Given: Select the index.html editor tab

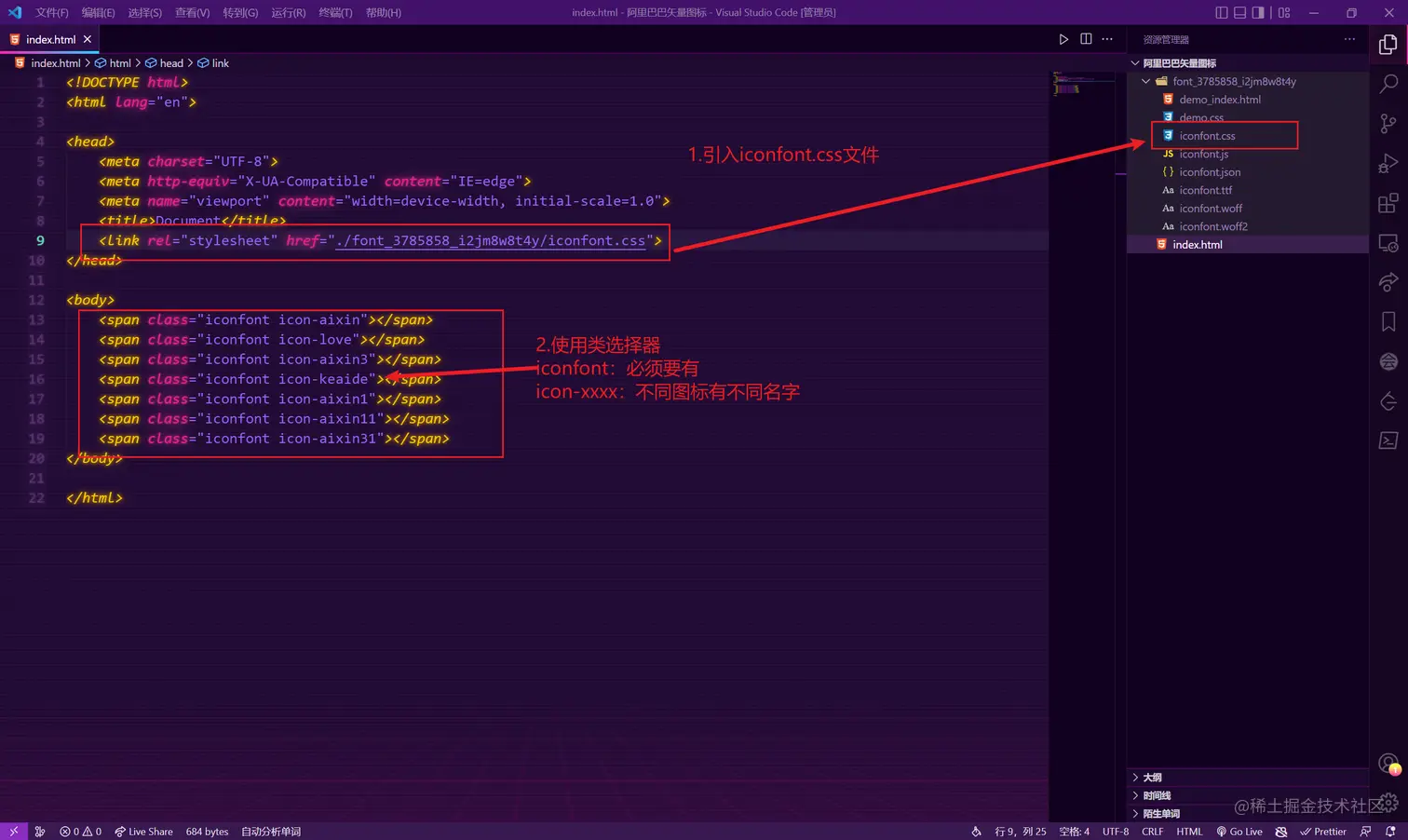Looking at the screenshot, I should click(x=50, y=39).
